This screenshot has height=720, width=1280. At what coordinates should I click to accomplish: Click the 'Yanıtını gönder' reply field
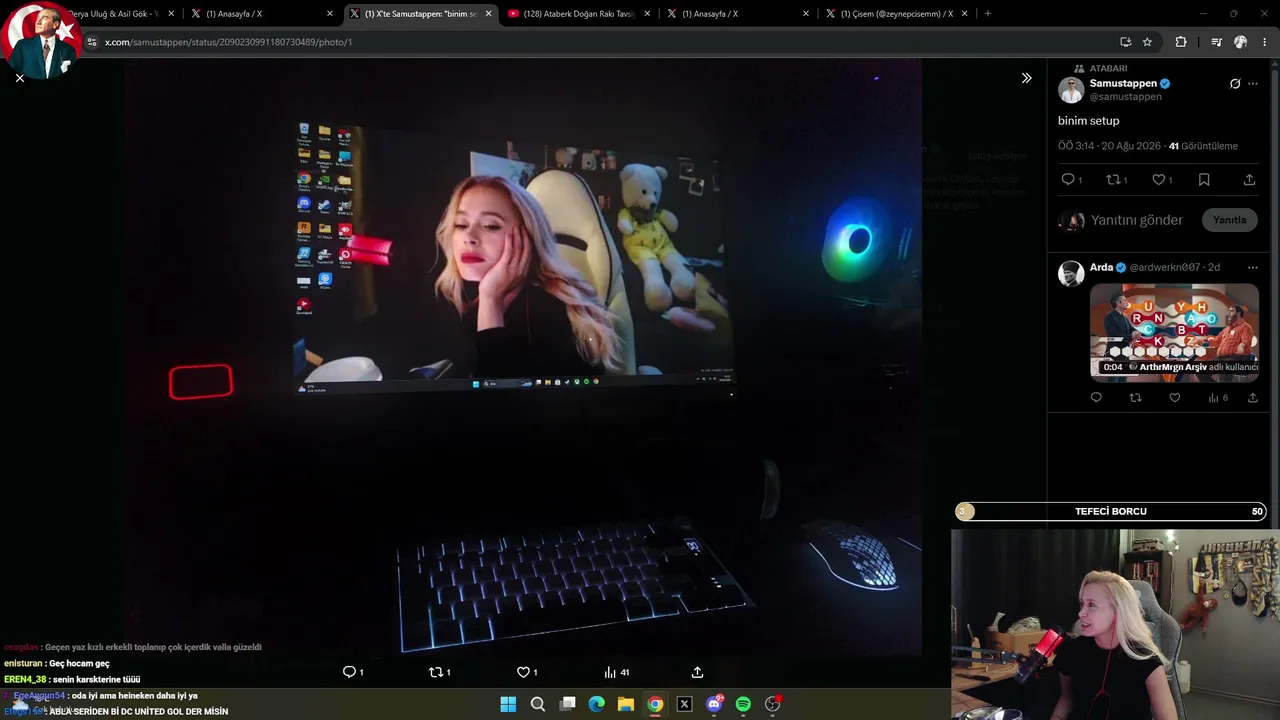1137,220
